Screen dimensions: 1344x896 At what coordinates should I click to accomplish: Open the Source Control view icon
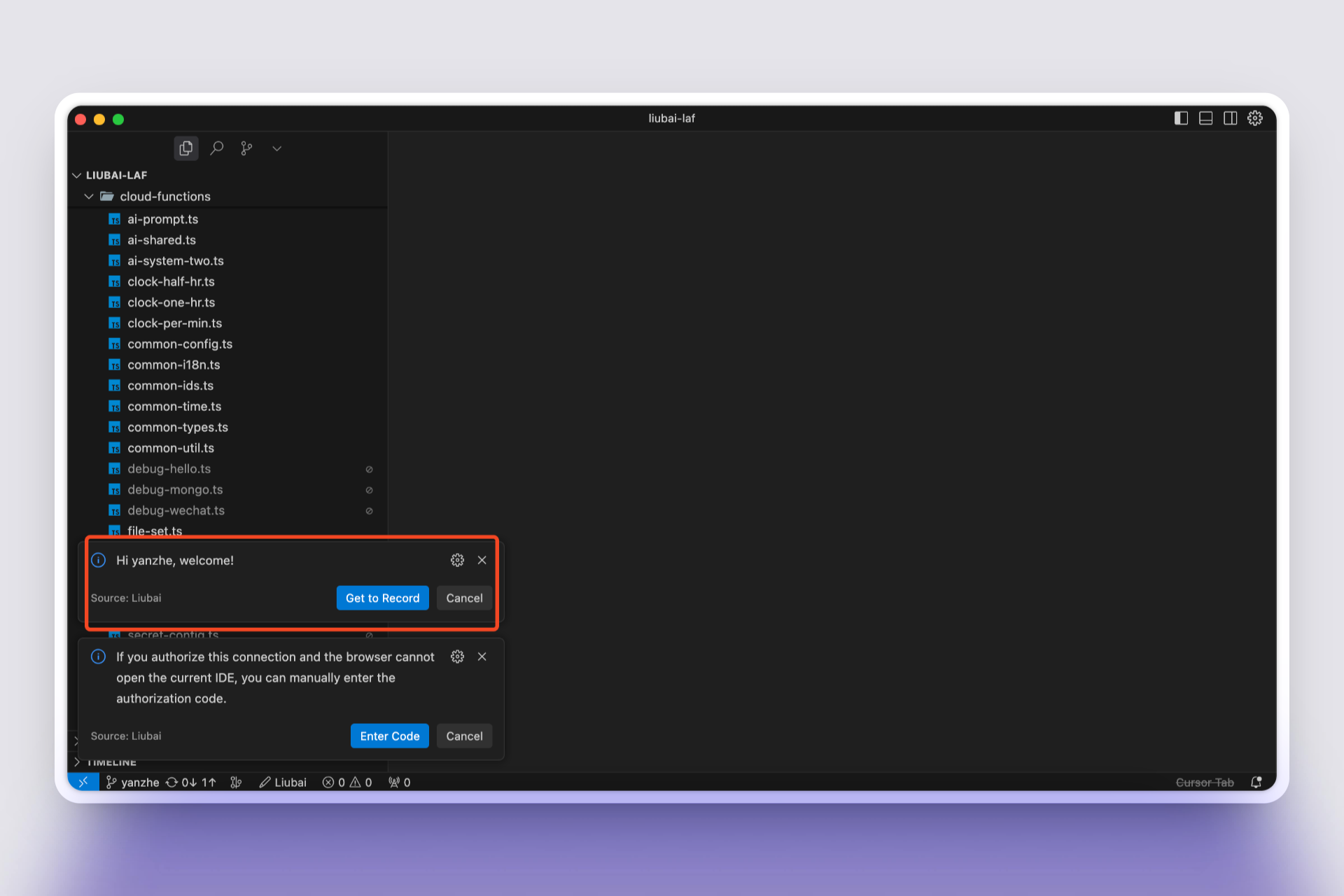click(246, 148)
